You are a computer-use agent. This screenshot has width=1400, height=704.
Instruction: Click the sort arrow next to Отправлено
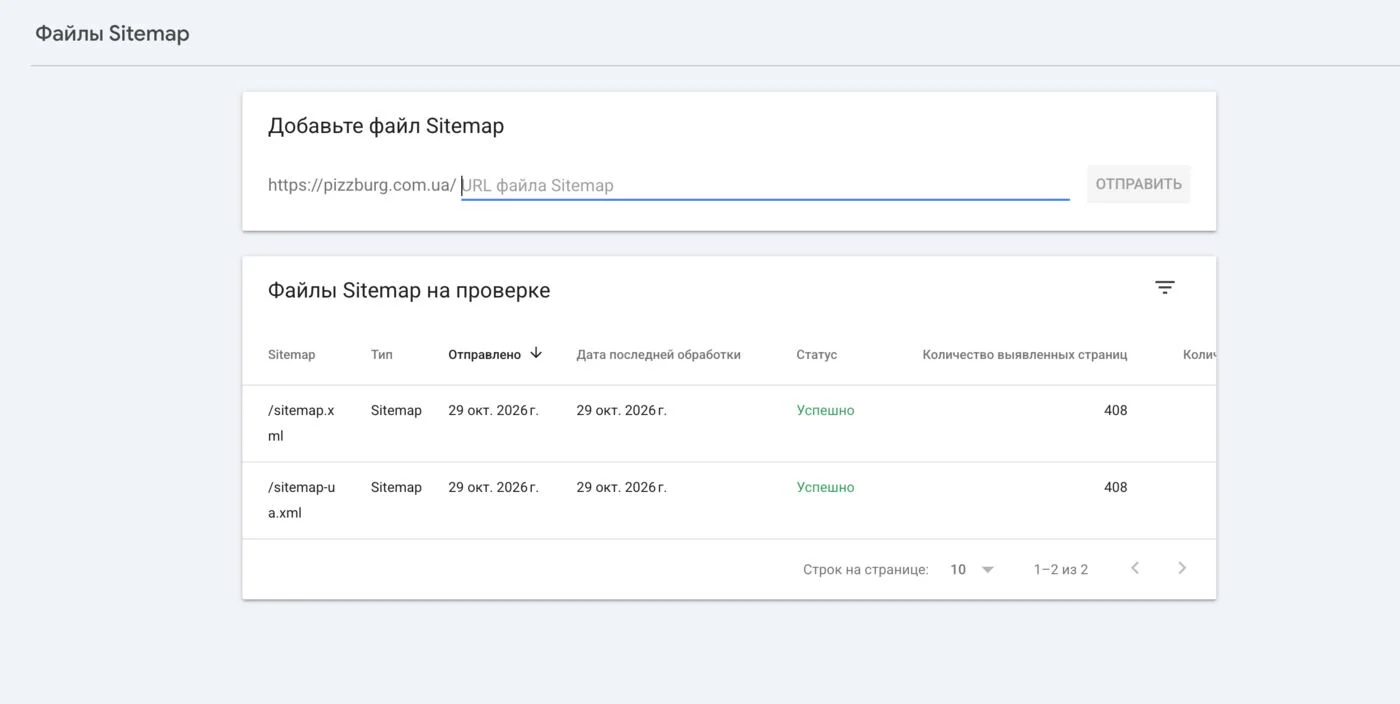coord(536,353)
